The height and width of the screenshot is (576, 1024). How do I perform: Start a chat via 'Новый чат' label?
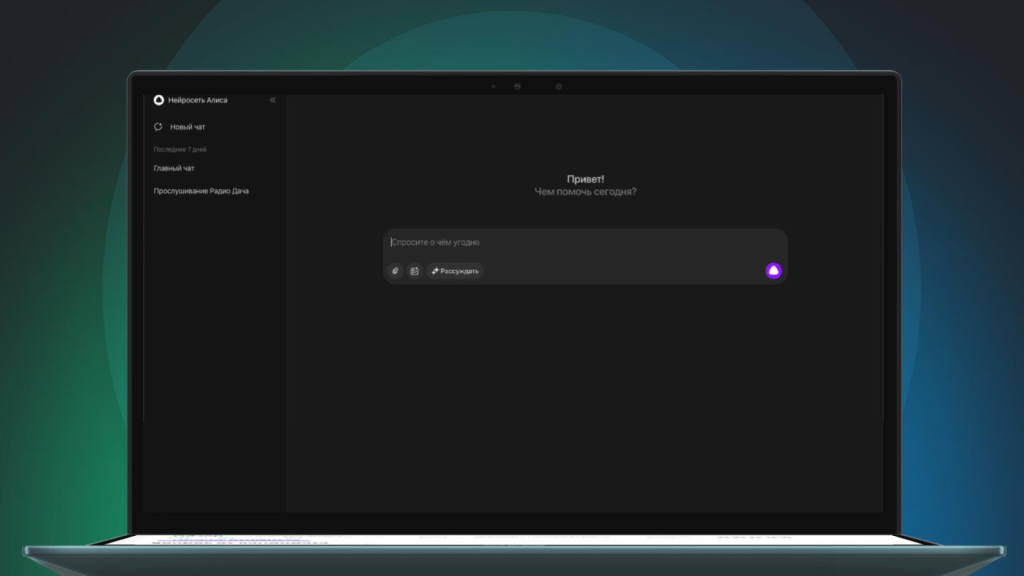click(x=188, y=127)
